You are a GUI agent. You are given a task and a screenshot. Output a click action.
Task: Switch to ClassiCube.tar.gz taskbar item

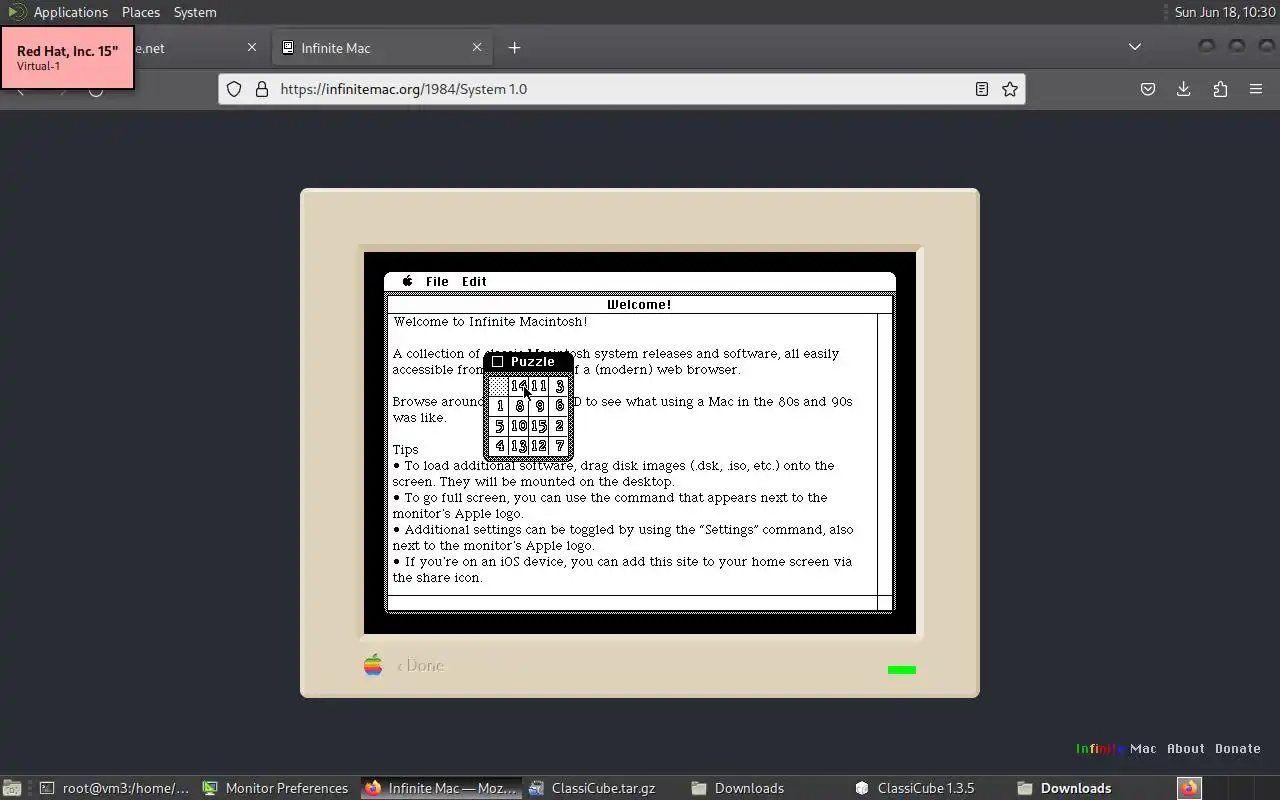click(x=604, y=788)
